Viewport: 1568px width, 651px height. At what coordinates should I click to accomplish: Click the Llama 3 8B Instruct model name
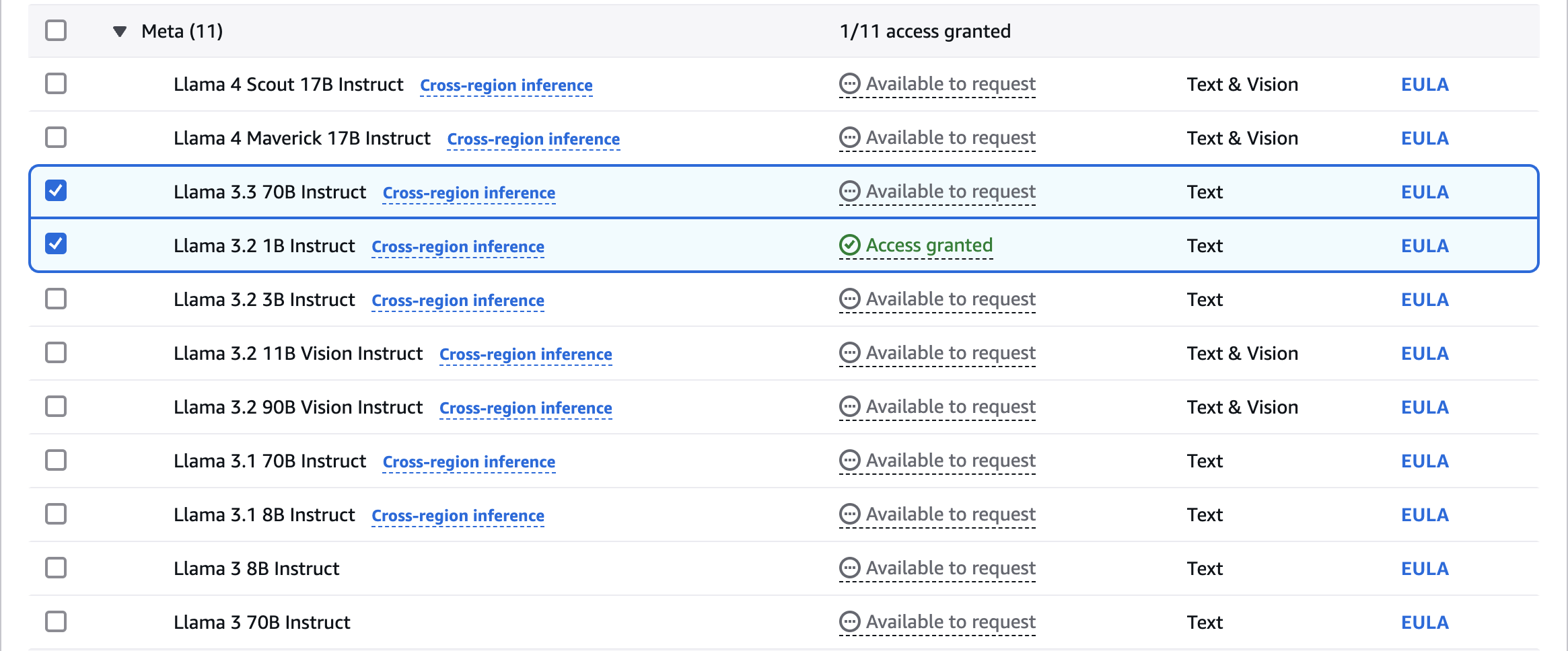click(x=256, y=569)
